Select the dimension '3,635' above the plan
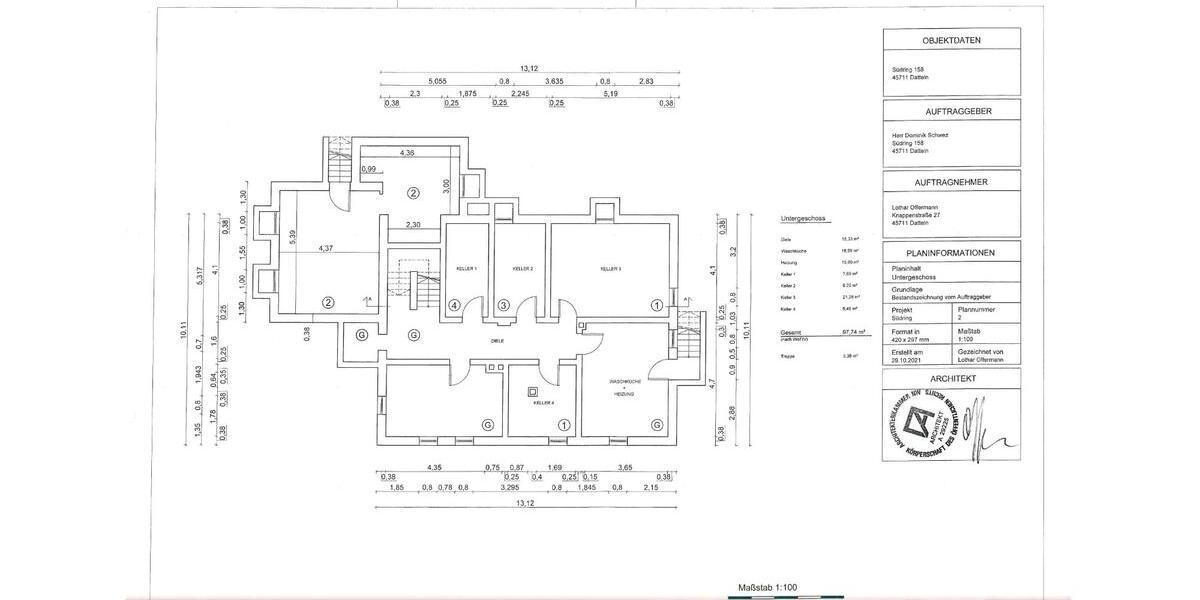 555,80
